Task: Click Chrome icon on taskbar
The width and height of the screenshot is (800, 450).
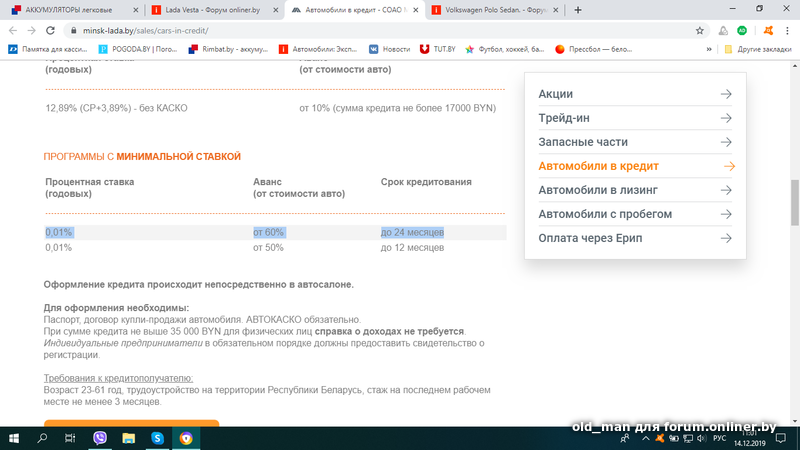Action: 186,438
